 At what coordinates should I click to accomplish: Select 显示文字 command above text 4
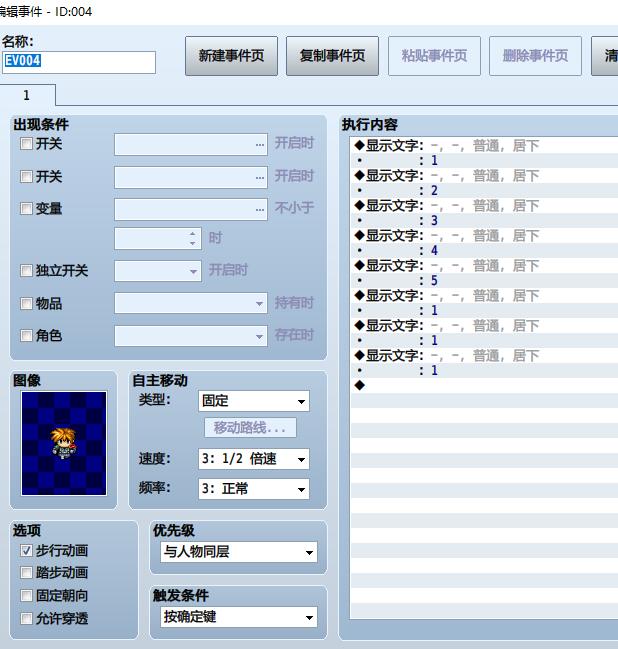484,236
